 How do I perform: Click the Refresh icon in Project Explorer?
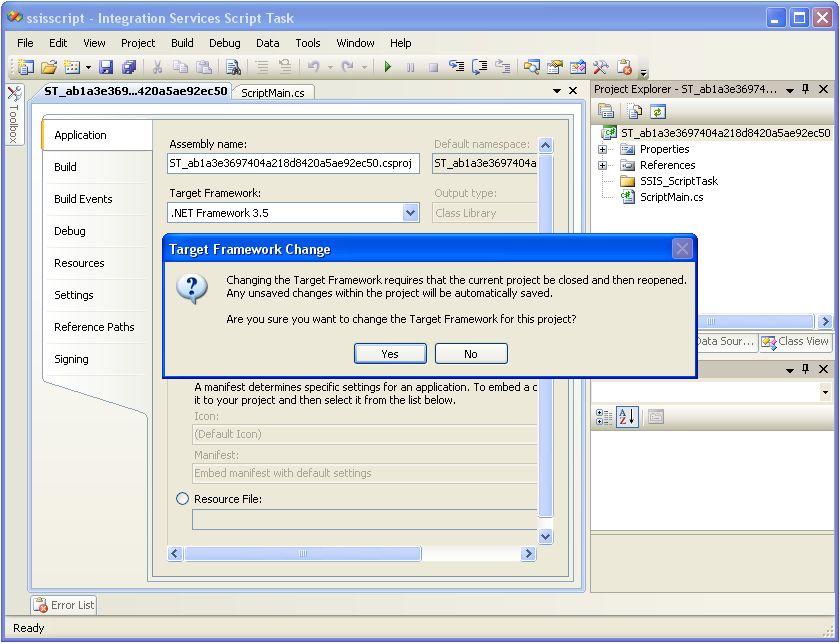click(658, 111)
